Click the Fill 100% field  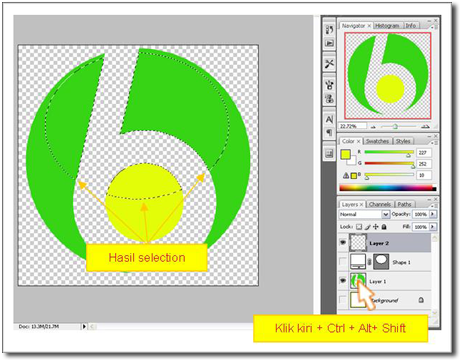click(x=421, y=227)
